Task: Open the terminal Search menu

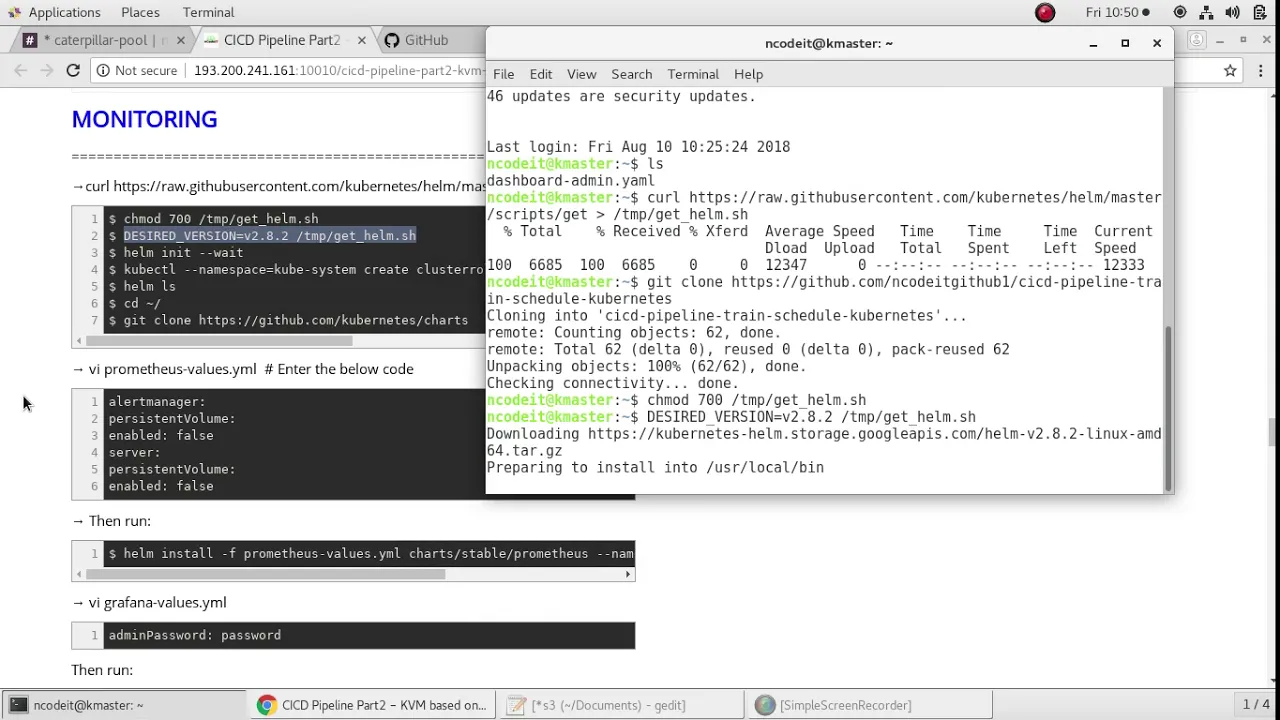Action: [x=632, y=74]
